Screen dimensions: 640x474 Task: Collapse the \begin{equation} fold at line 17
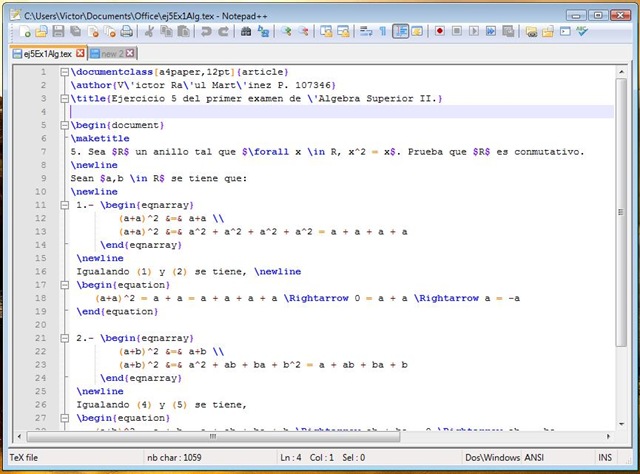tap(64, 285)
